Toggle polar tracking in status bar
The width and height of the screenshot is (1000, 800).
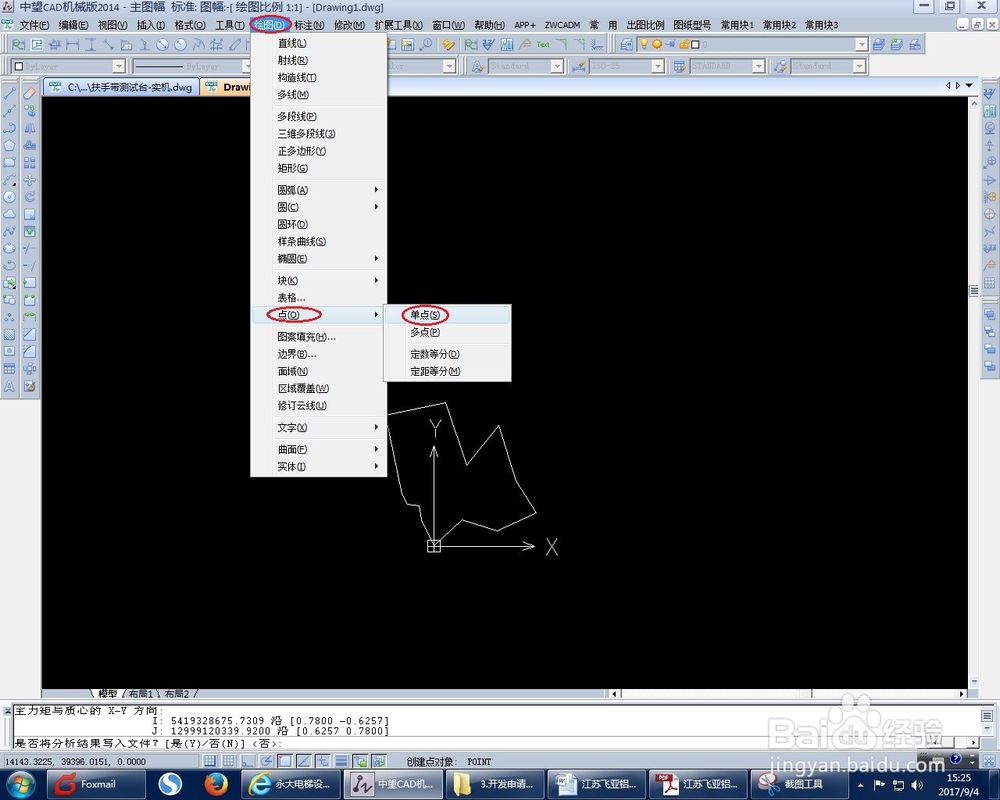click(x=266, y=761)
